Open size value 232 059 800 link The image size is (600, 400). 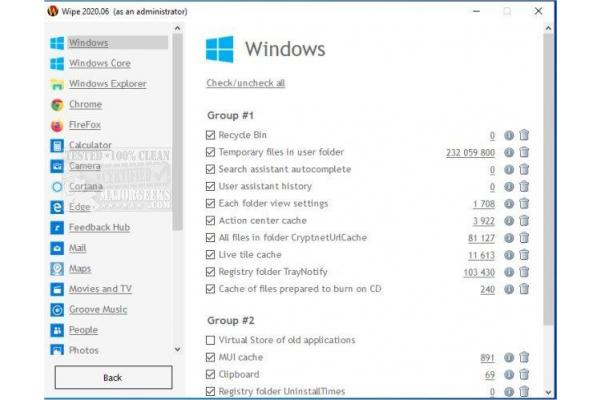[470, 153]
